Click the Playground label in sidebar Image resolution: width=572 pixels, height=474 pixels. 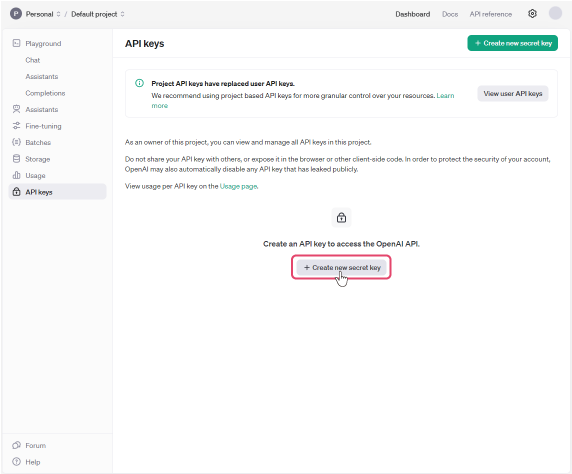click(x=43, y=43)
